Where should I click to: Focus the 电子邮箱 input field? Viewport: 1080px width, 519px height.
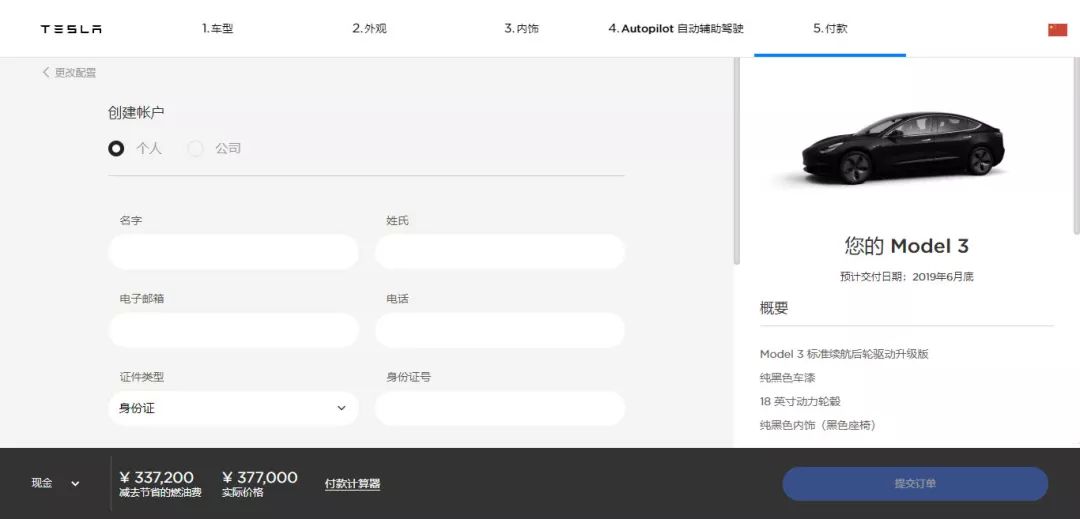tap(233, 330)
